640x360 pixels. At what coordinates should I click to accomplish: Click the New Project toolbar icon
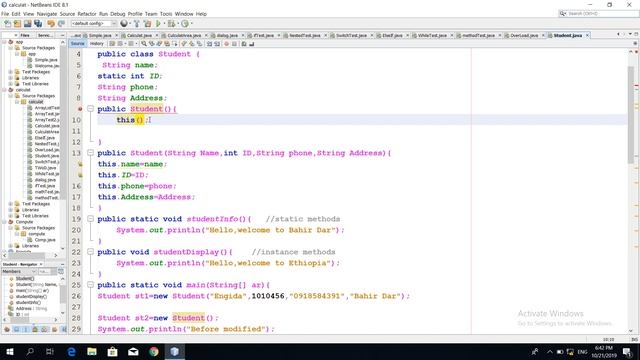point(17,24)
